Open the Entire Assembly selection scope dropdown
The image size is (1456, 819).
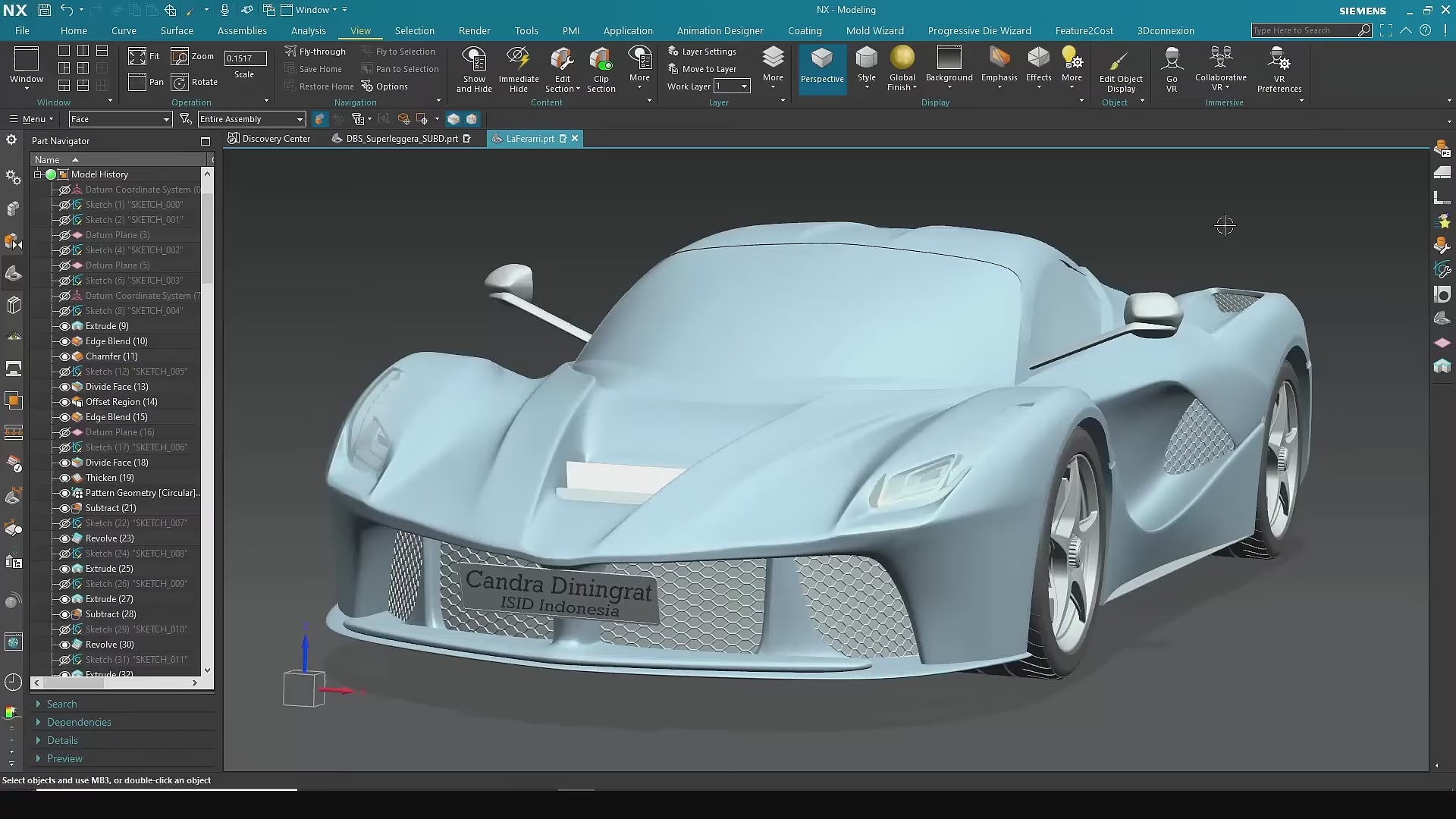point(300,119)
